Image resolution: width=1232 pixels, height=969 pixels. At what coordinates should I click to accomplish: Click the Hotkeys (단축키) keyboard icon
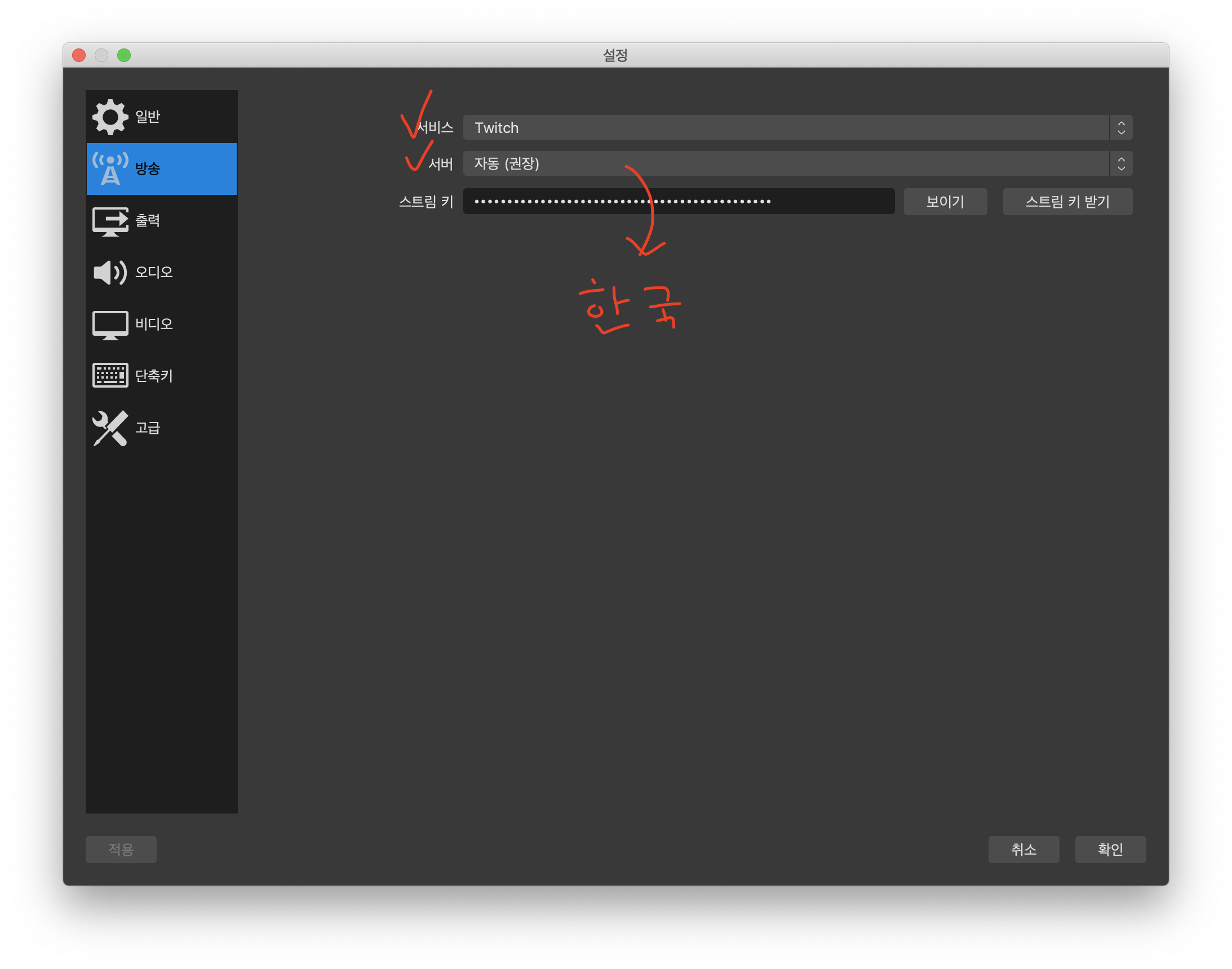coord(110,376)
